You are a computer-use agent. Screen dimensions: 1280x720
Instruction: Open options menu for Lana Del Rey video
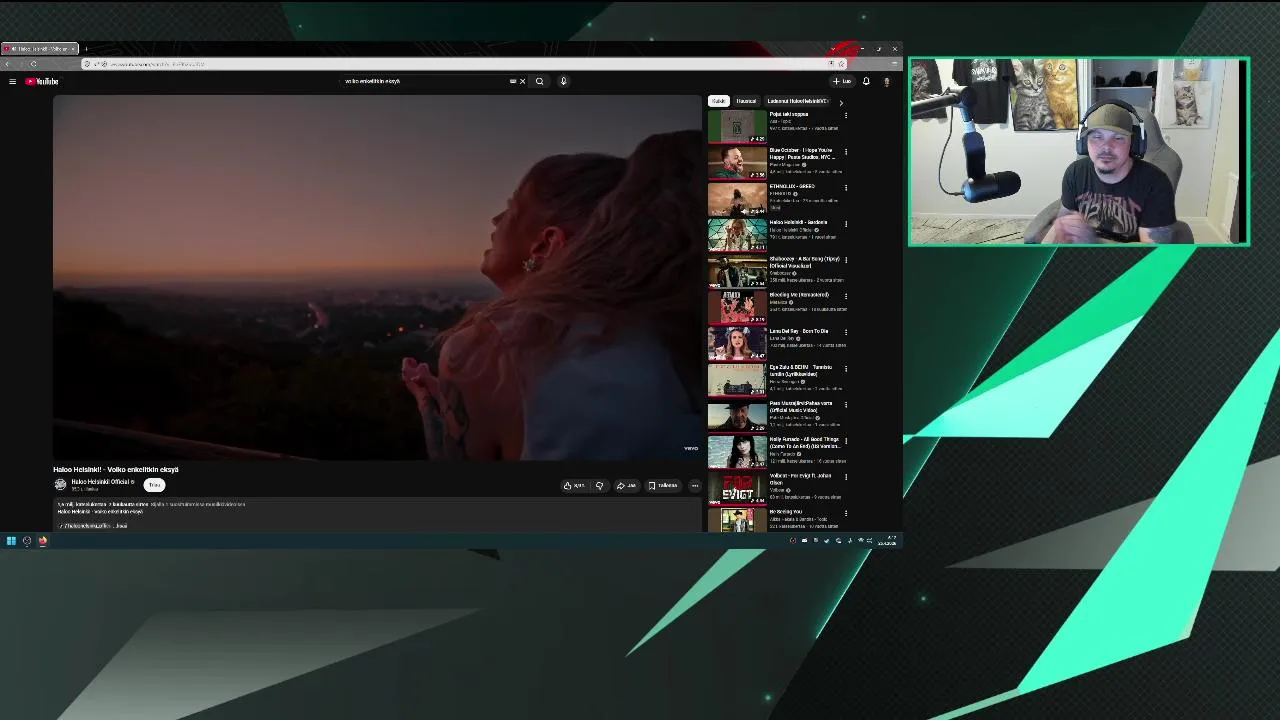pyautogui.click(x=846, y=332)
